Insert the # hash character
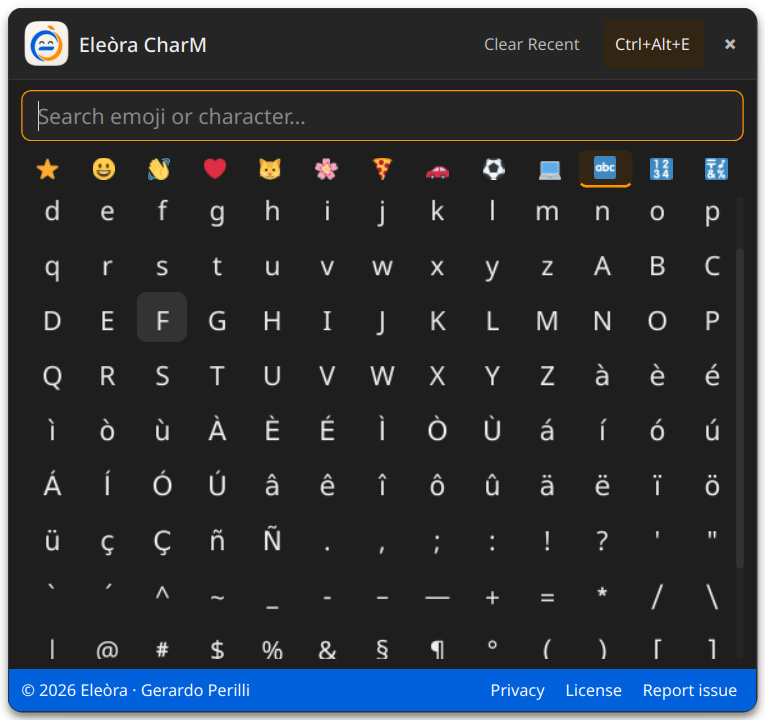The height and width of the screenshot is (720, 765). tap(162, 649)
